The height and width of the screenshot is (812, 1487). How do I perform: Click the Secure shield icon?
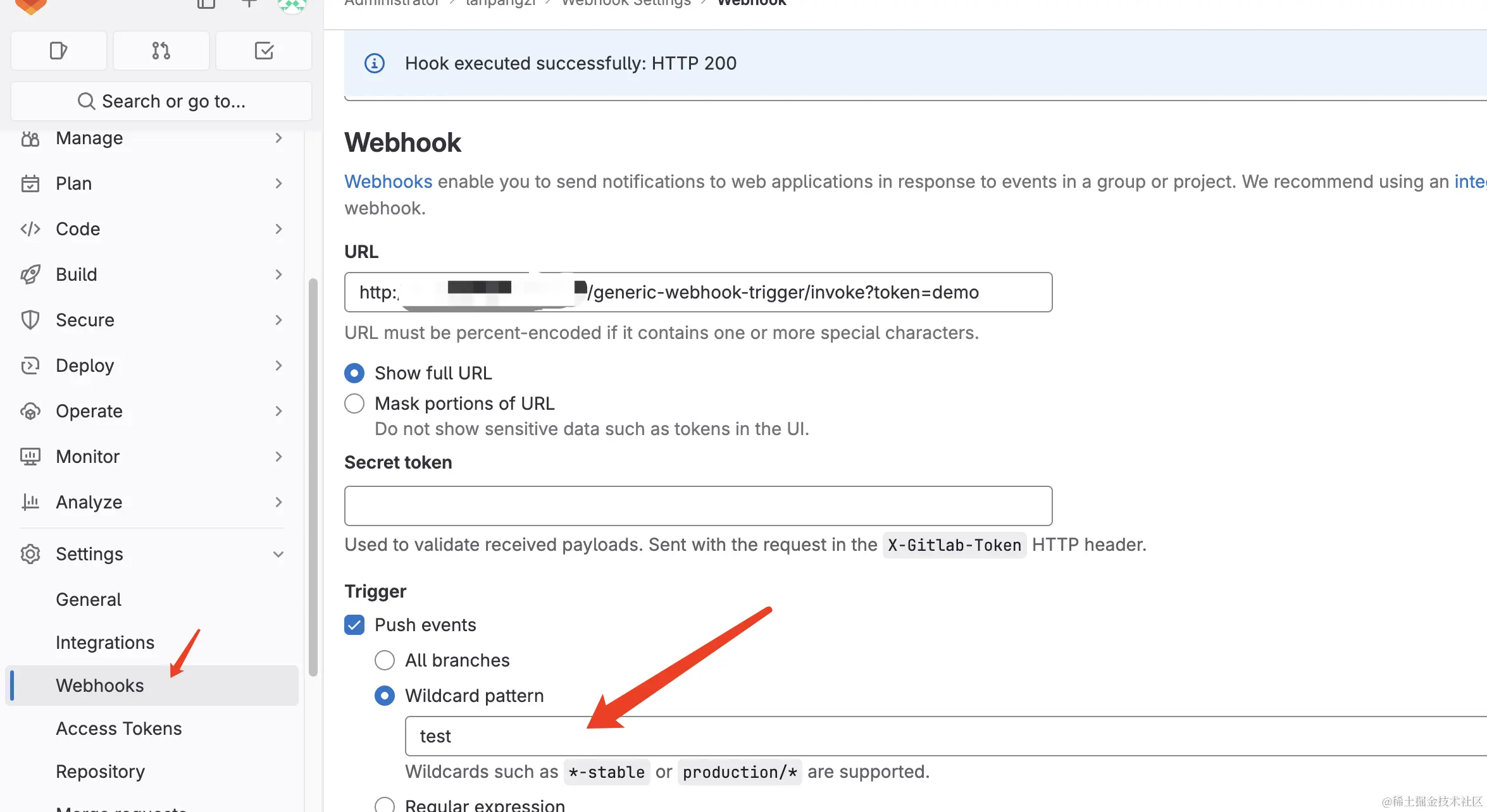(x=30, y=320)
